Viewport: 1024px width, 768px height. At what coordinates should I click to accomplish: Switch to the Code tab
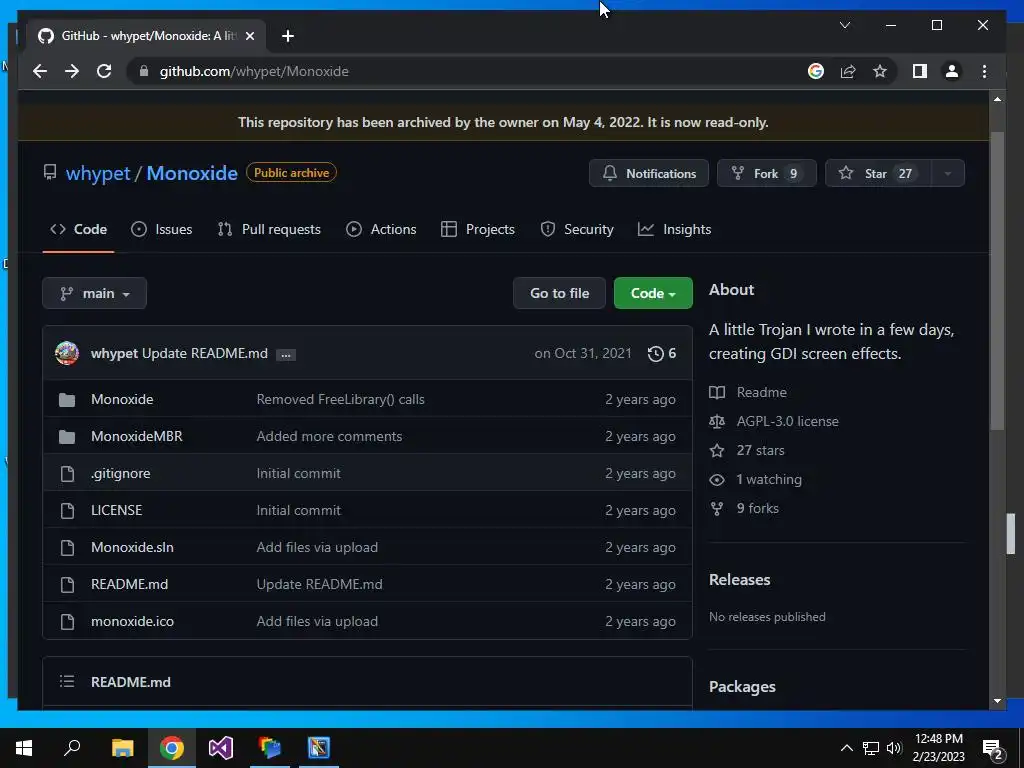[x=78, y=229]
